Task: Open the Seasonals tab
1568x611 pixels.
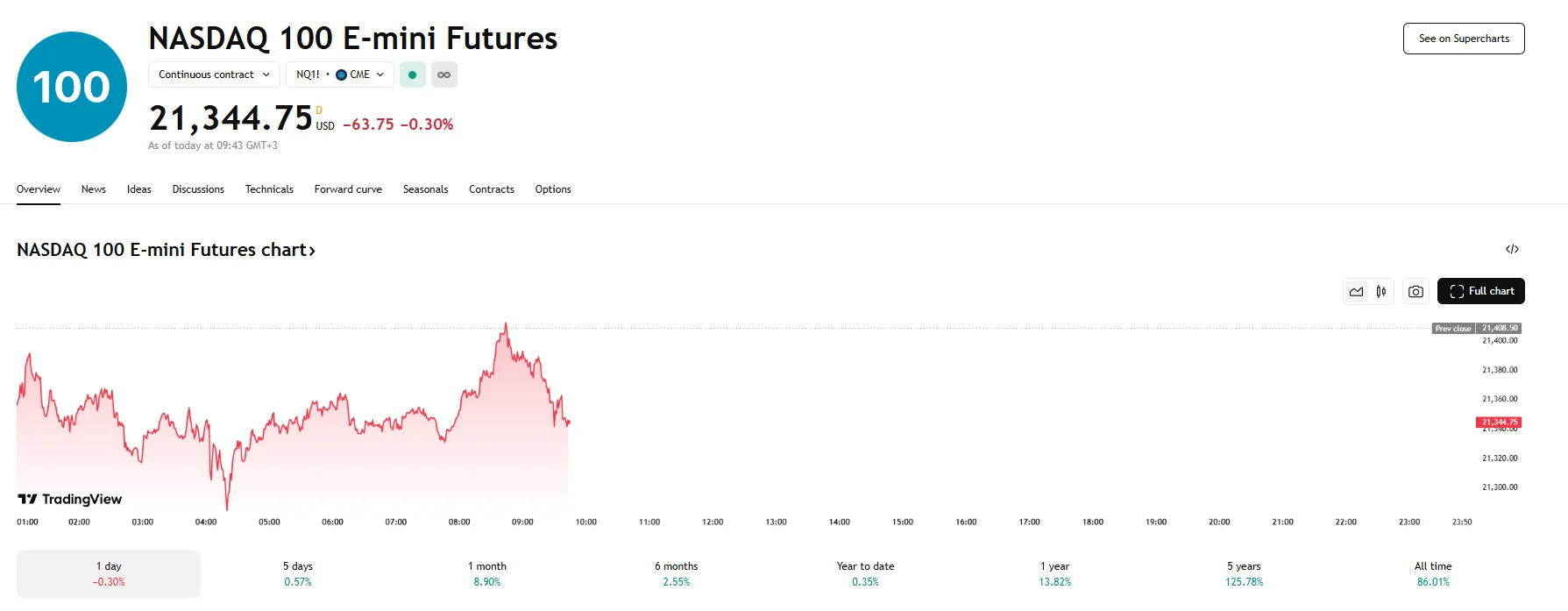Action: 425,189
